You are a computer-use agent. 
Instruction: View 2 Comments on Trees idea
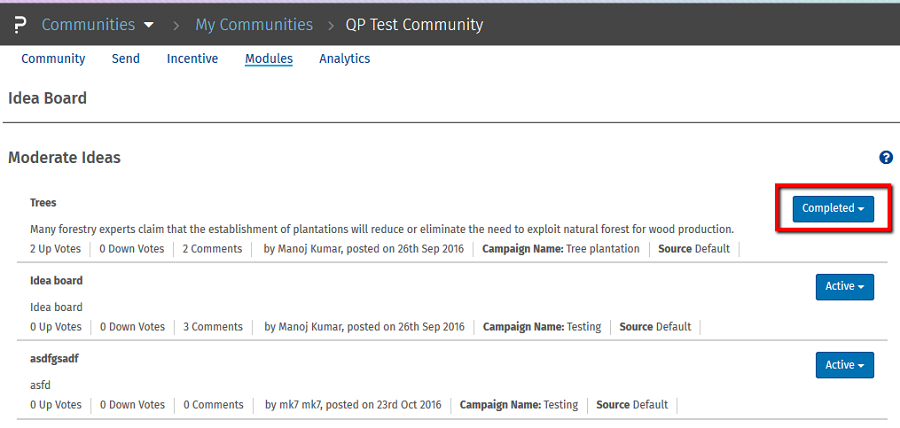coord(212,248)
